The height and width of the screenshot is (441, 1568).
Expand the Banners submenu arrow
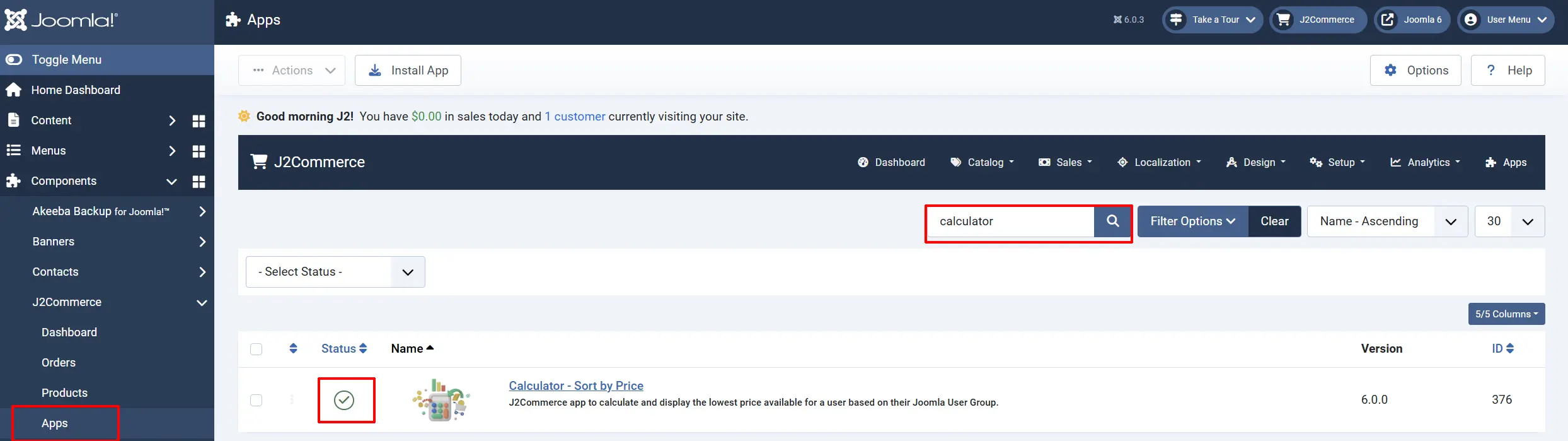(x=202, y=242)
